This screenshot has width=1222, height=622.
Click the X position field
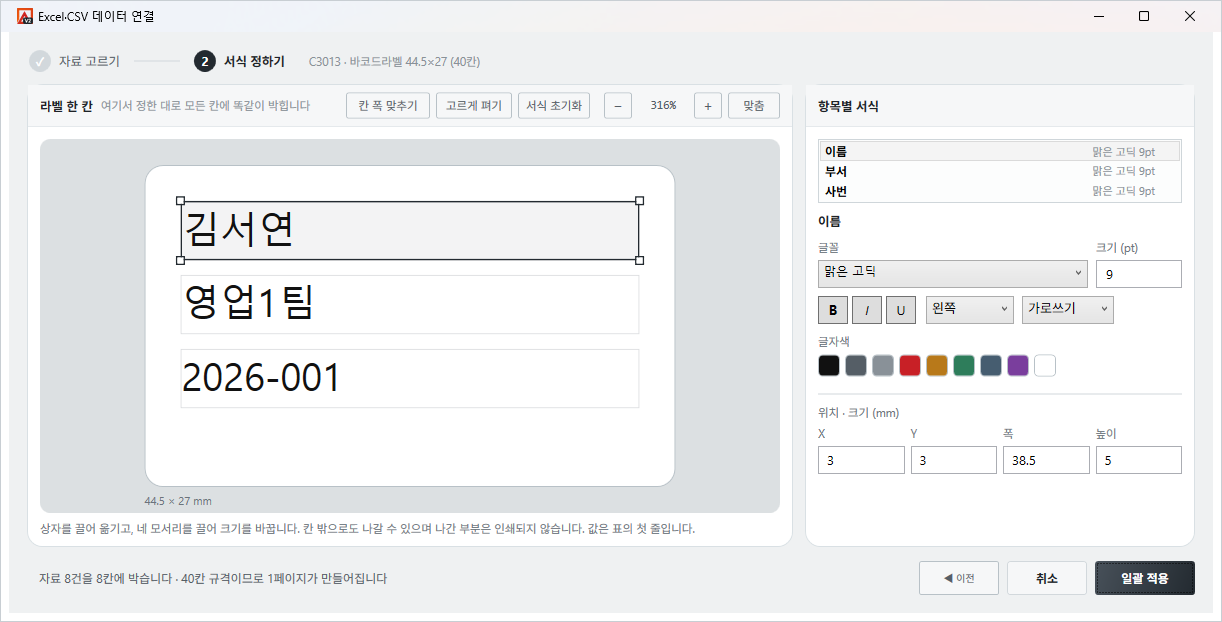point(861,460)
